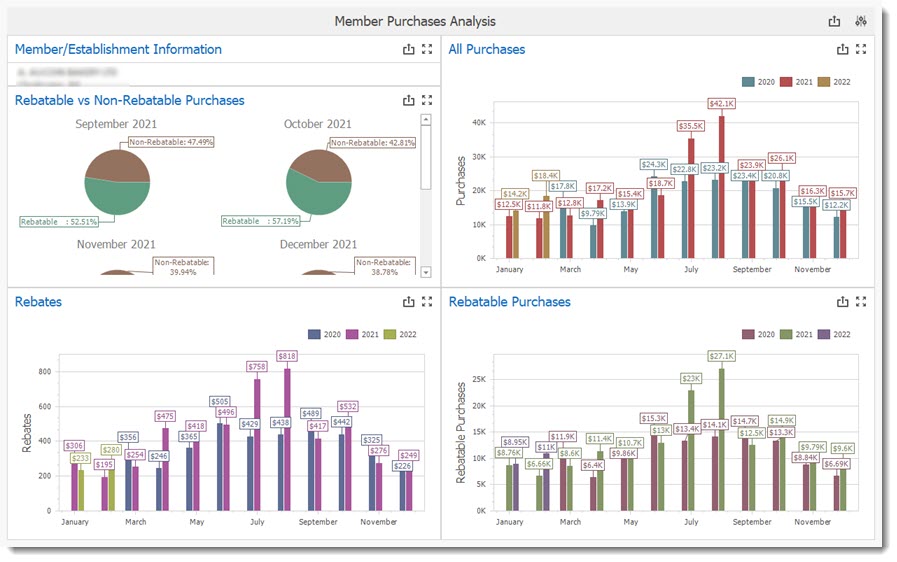Maximize the Rebates panel
897x562 pixels.
coord(427,302)
